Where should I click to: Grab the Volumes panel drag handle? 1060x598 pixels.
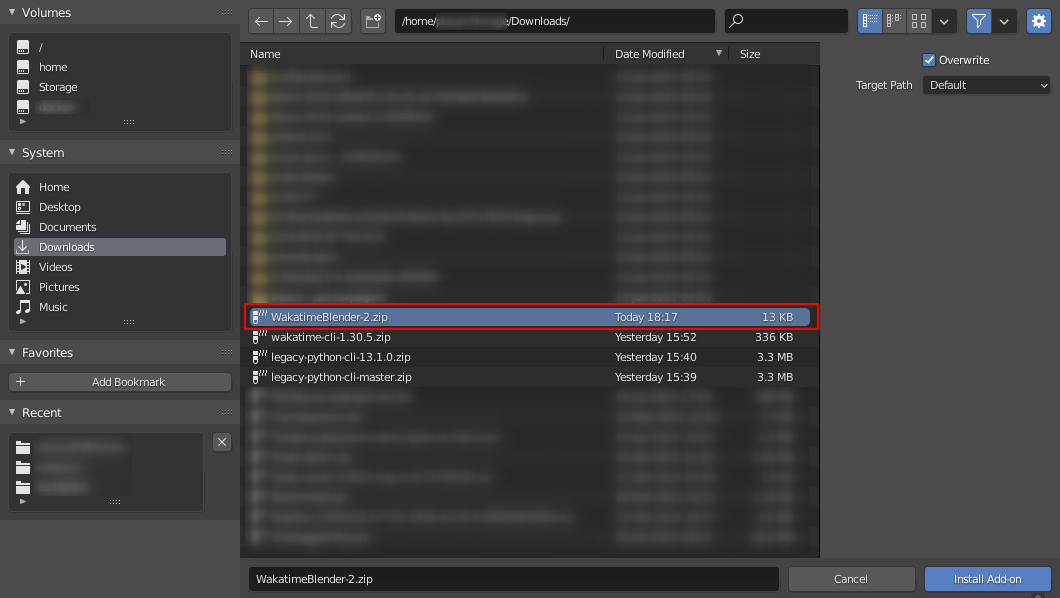[x=226, y=13]
